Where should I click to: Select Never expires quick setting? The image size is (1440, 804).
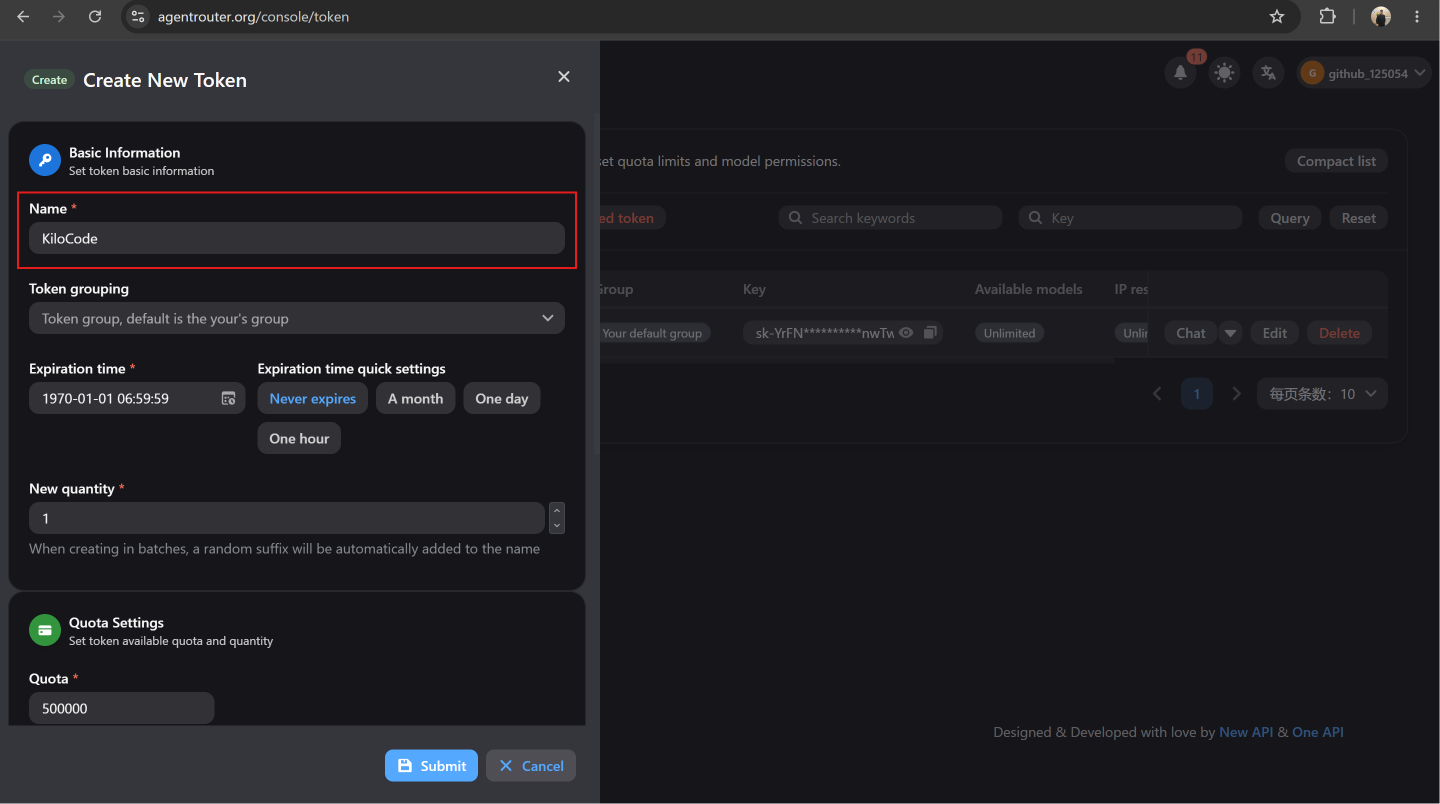tap(313, 398)
